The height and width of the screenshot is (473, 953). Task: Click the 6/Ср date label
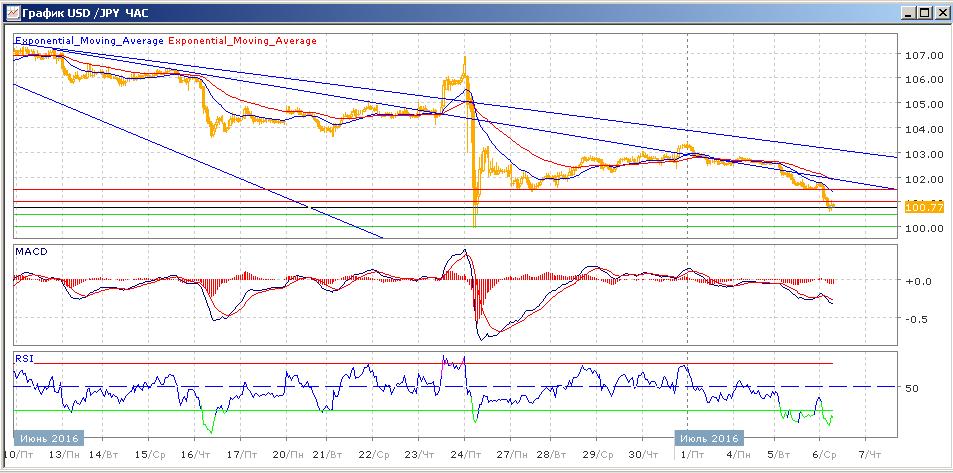pyautogui.click(x=824, y=455)
